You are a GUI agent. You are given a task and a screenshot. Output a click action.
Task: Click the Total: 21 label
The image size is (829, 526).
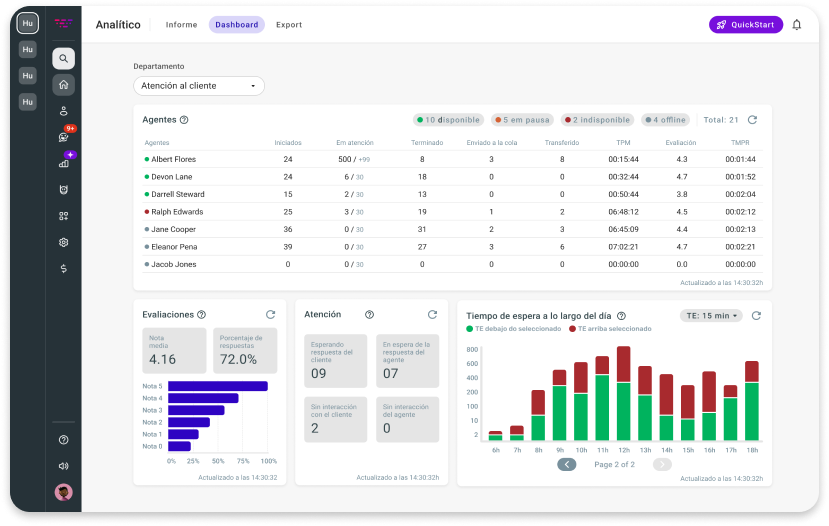(721, 120)
